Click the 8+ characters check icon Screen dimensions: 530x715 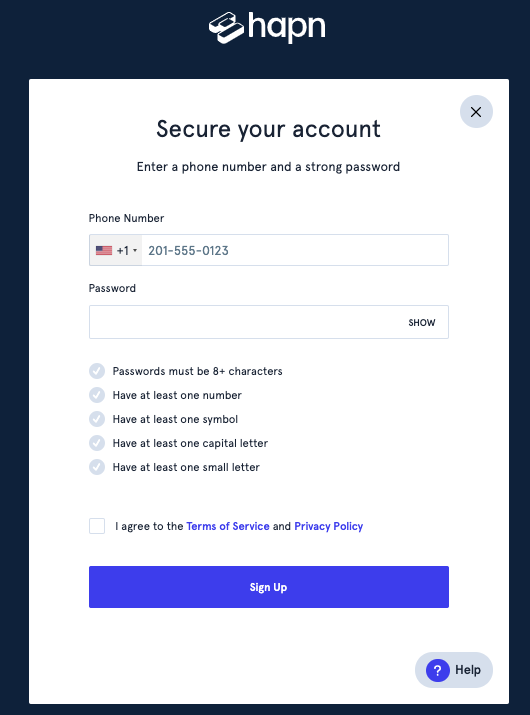tap(97, 371)
